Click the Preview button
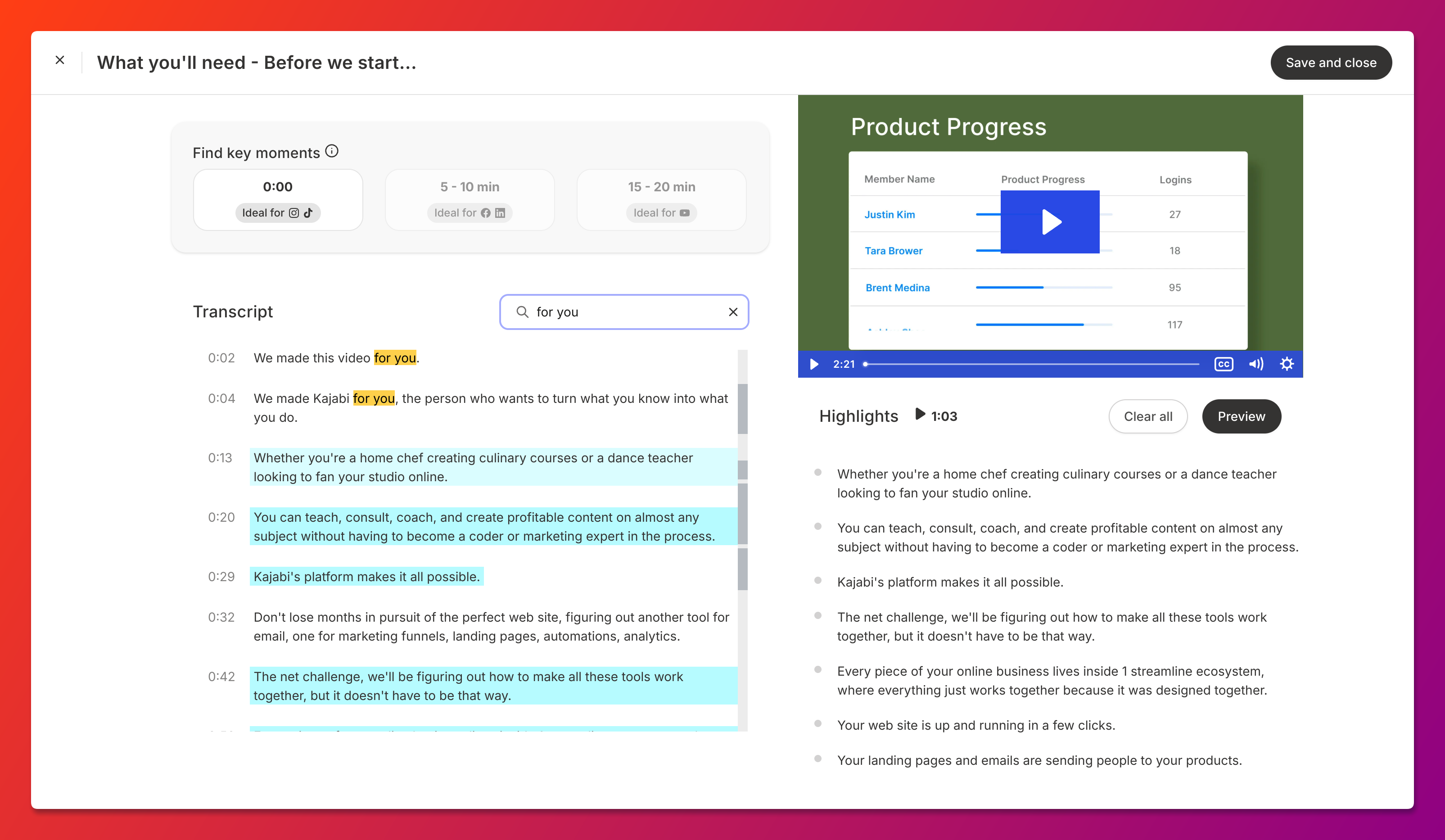1445x840 pixels. 1241,416
